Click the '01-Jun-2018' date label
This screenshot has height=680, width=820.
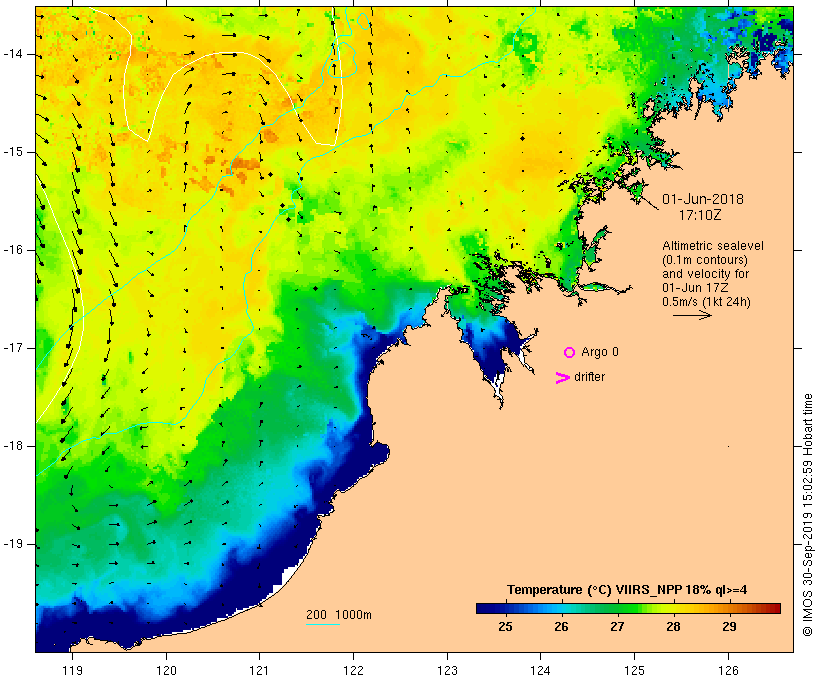703,199
